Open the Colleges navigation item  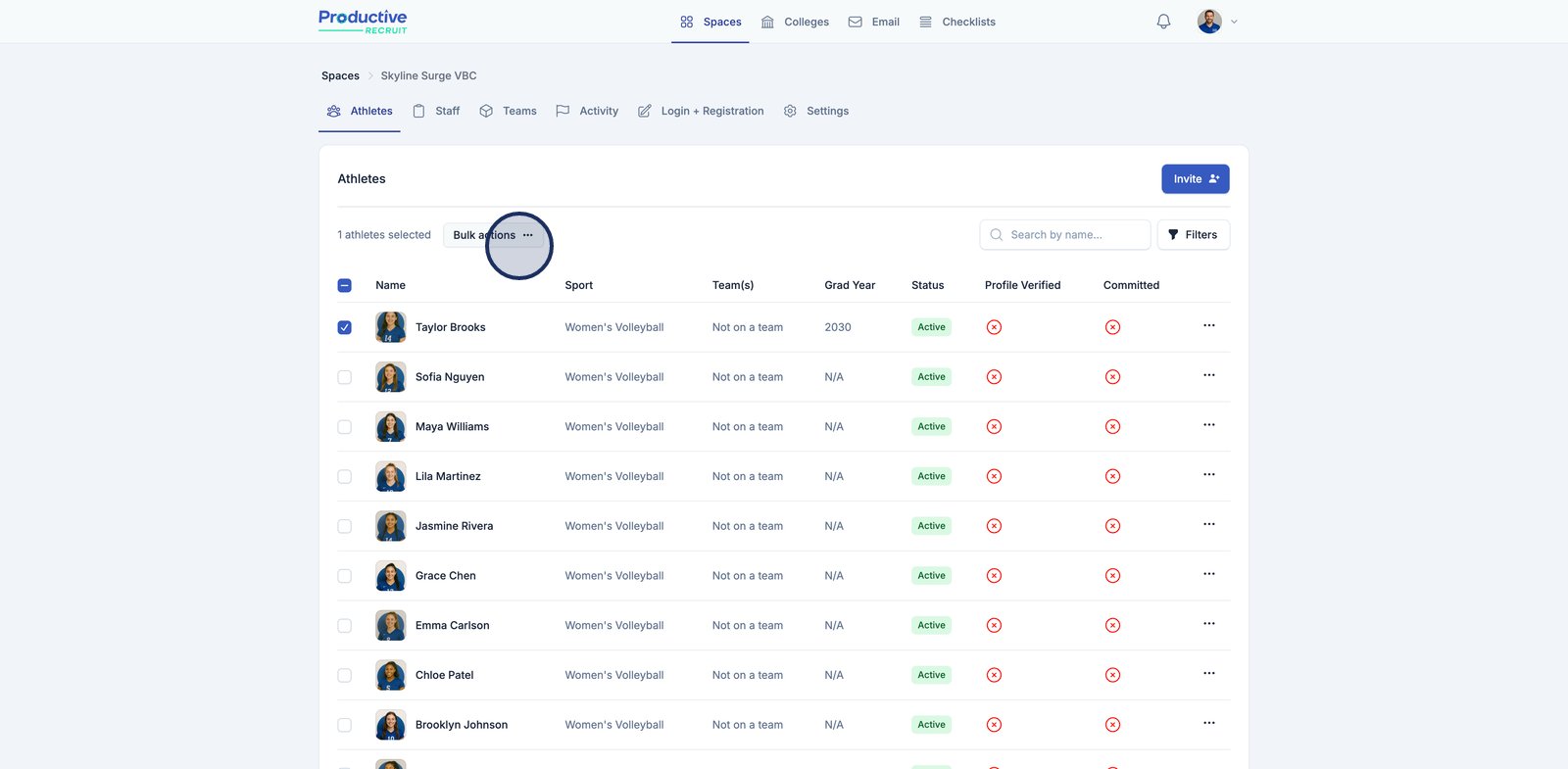795,22
